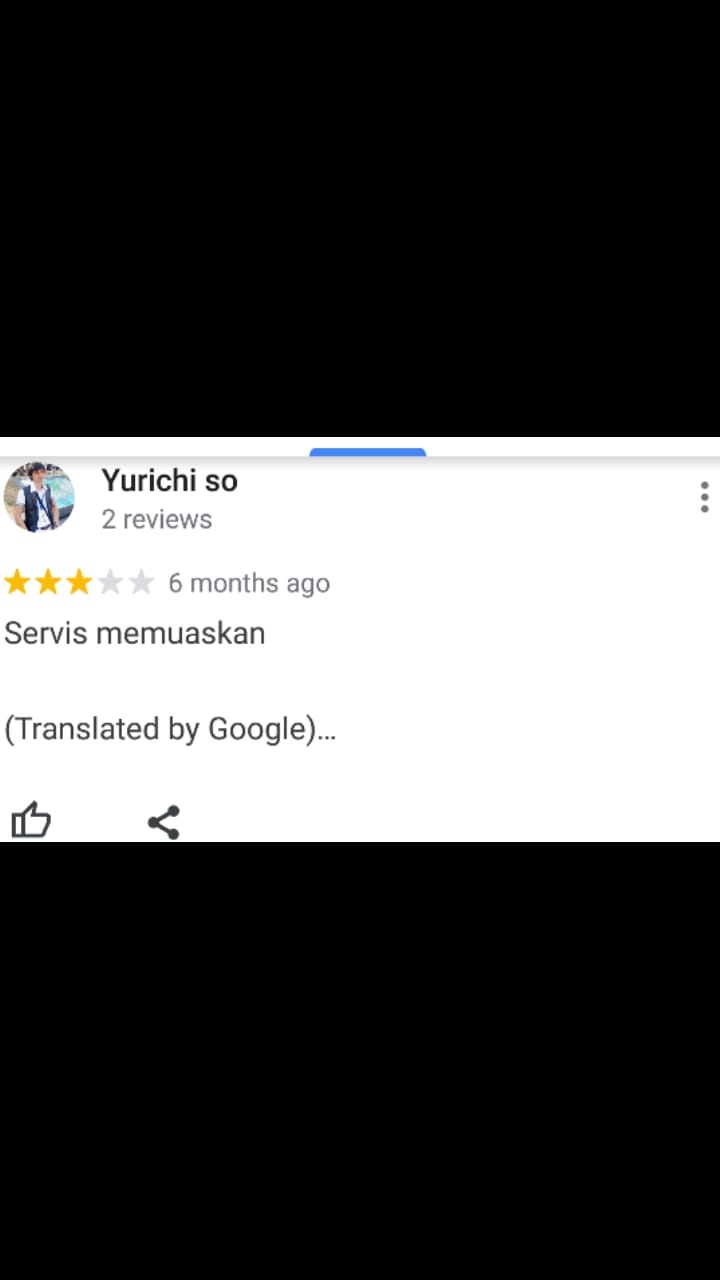Tap the first yellow rating star

(x=17, y=582)
